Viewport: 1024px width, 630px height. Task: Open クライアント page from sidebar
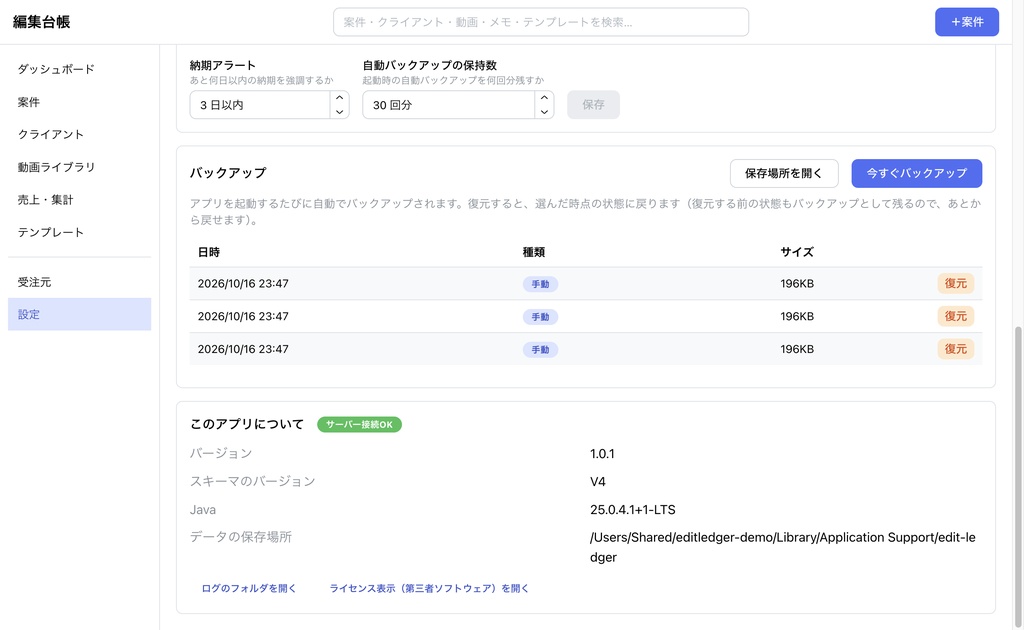coord(79,134)
